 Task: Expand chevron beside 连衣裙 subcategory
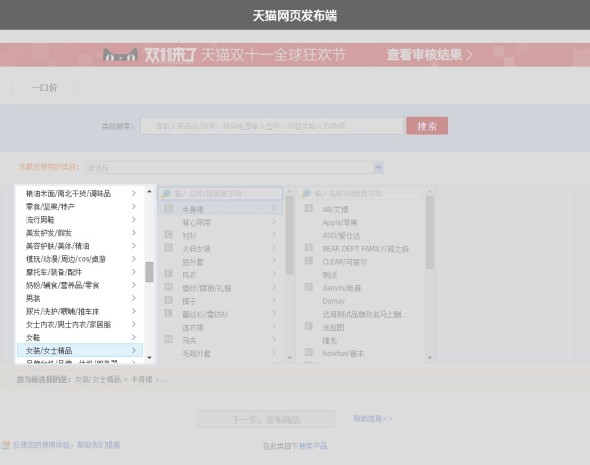[274, 326]
